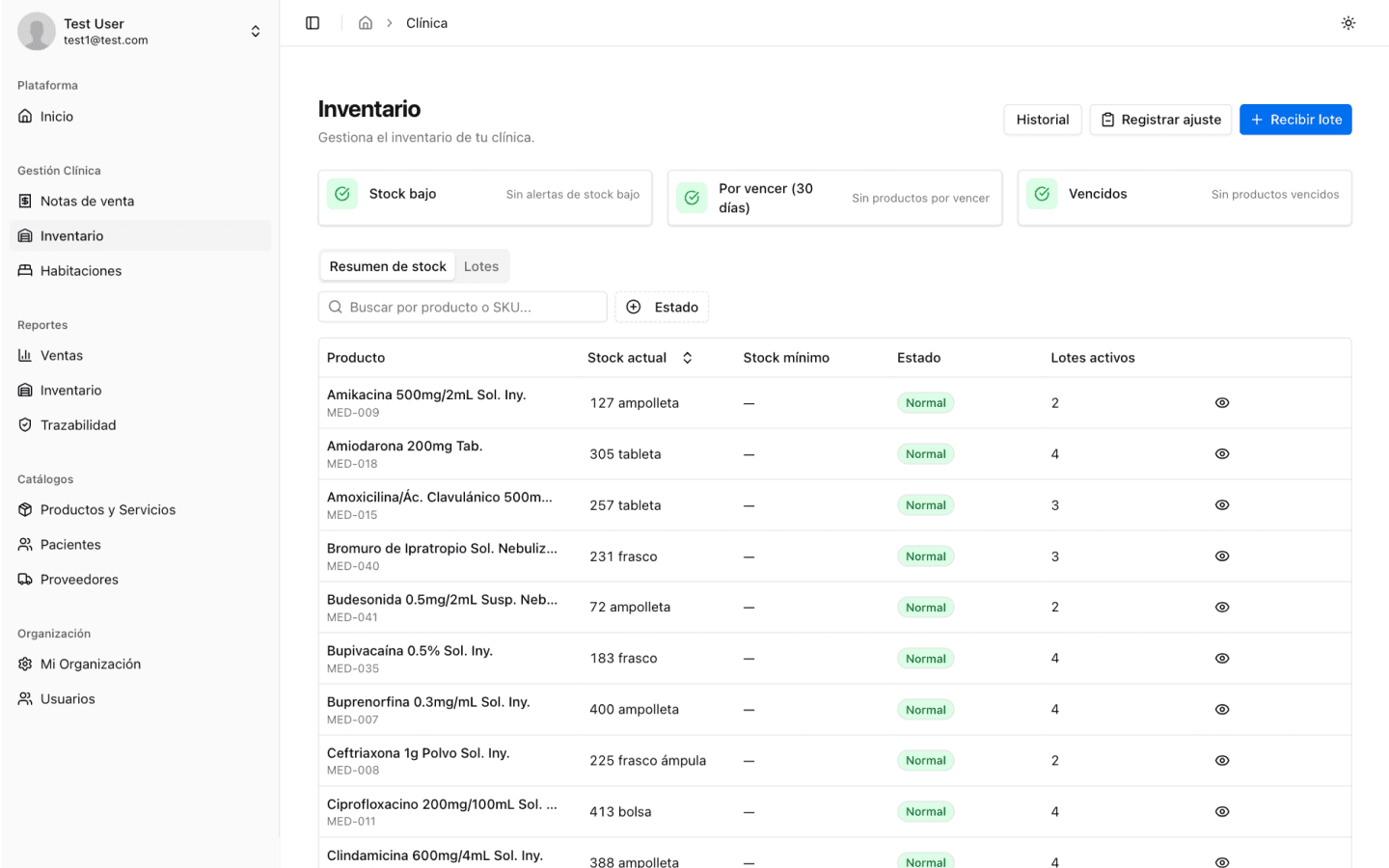The image size is (1389, 868).
Task: Focus the product or SKU search field
Action: 463,308
